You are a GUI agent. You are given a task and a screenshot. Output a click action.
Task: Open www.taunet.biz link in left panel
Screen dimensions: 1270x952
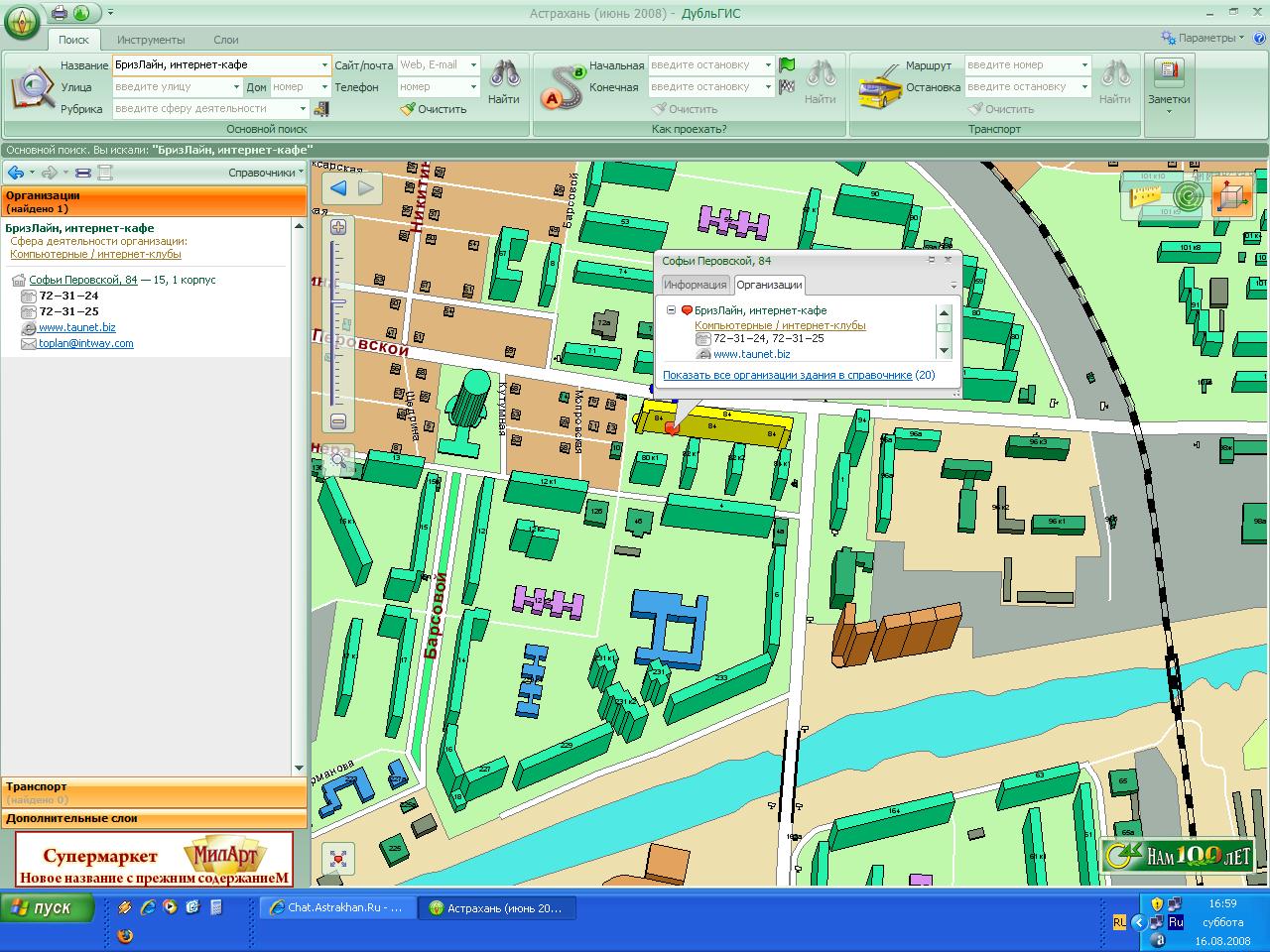[x=77, y=327]
